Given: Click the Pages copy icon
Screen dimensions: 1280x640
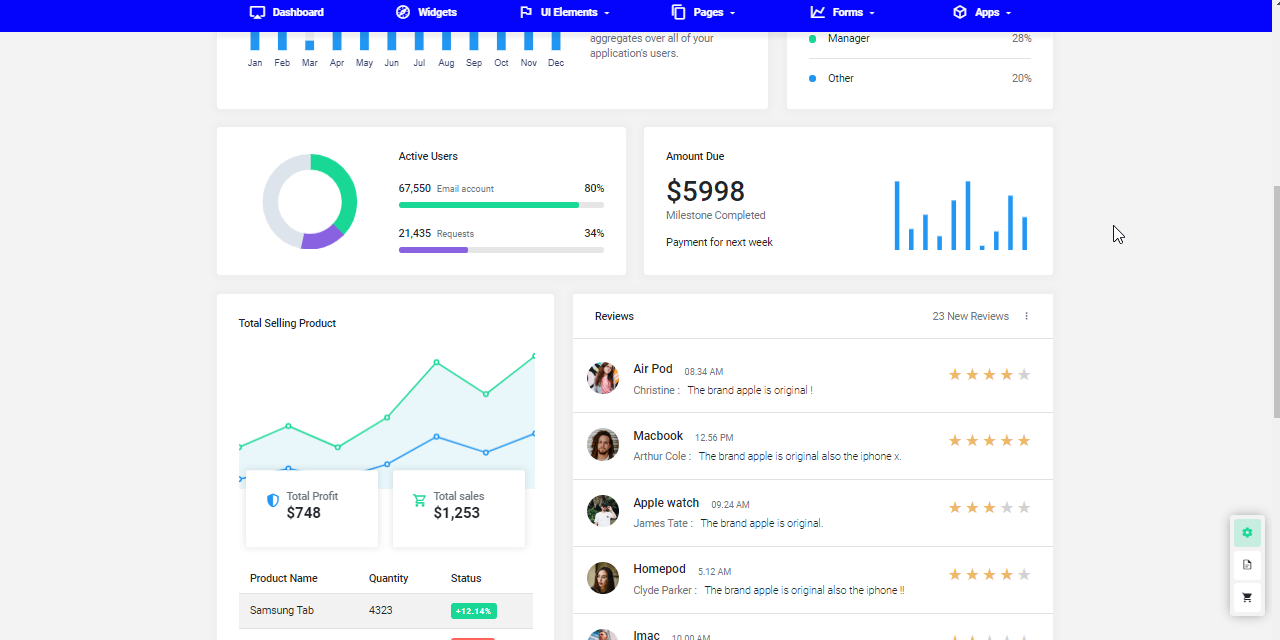Looking at the screenshot, I should click(x=678, y=12).
